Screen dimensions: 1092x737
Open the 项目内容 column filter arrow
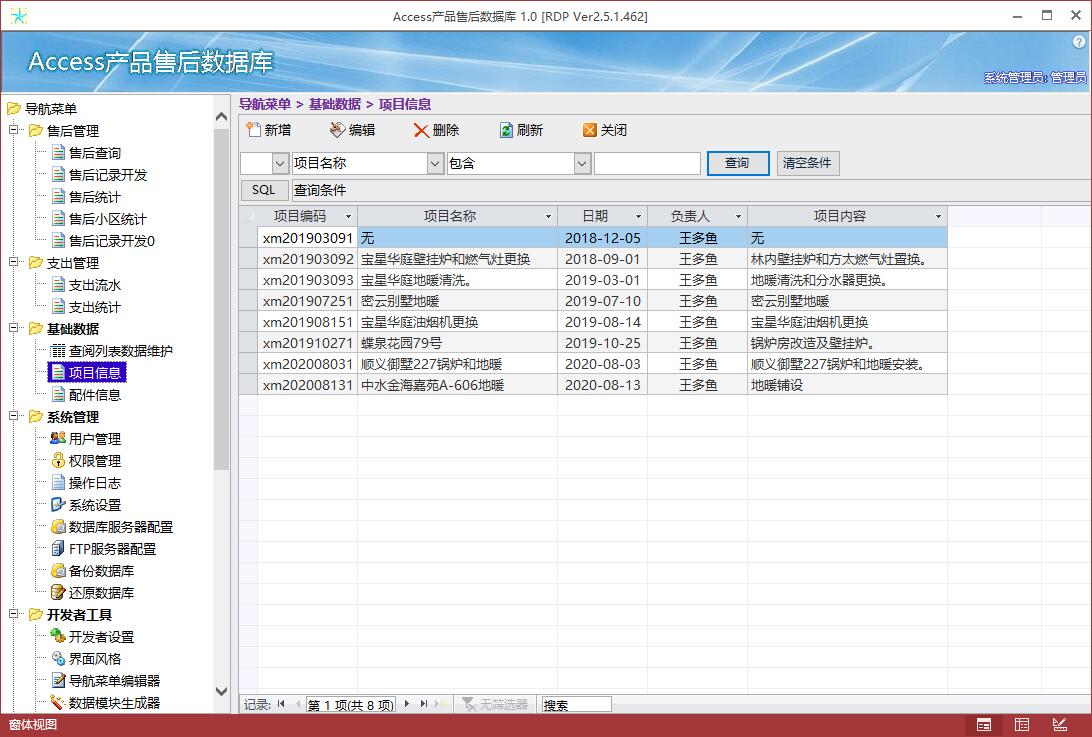click(x=938, y=217)
